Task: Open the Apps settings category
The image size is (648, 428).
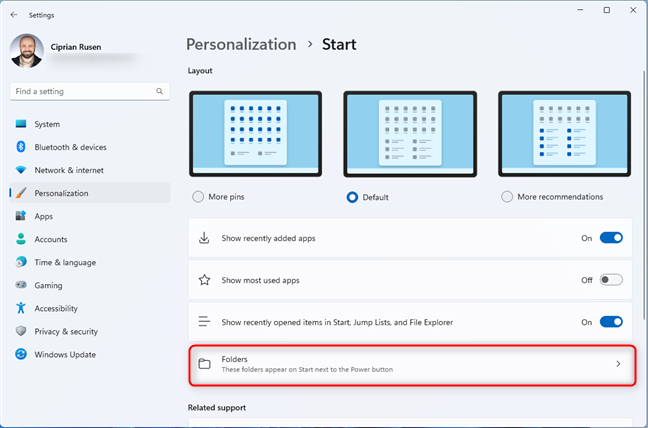Action: click(x=90, y=216)
